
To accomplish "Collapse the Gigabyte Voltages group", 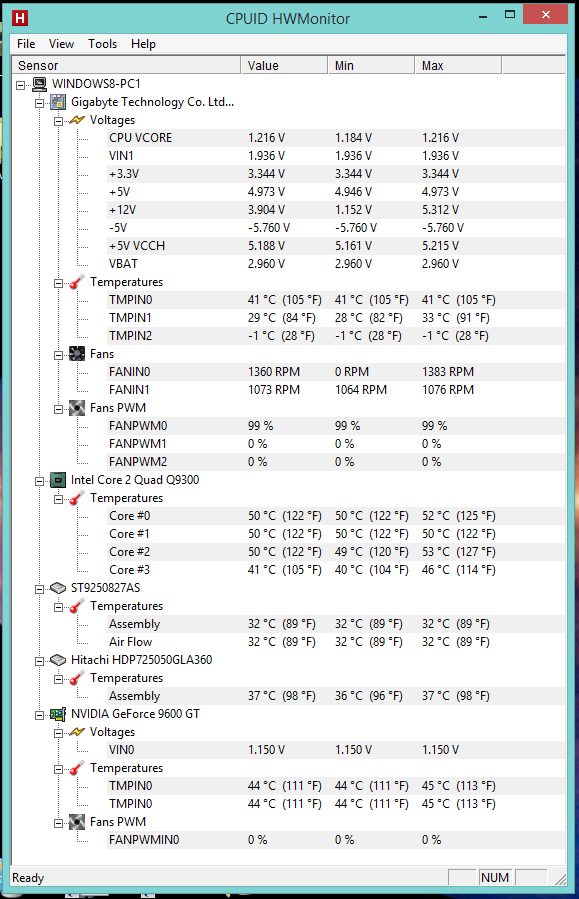I will pyautogui.click(x=58, y=121).
